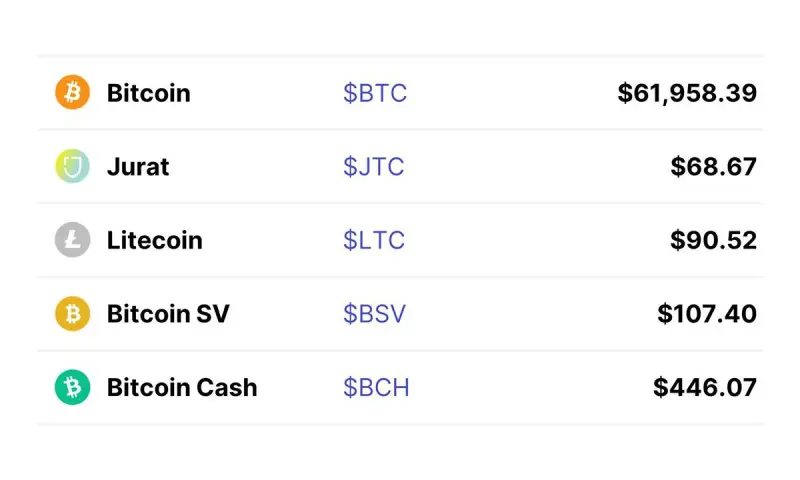Select the $LTC ticker symbol

(x=373, y=240)
